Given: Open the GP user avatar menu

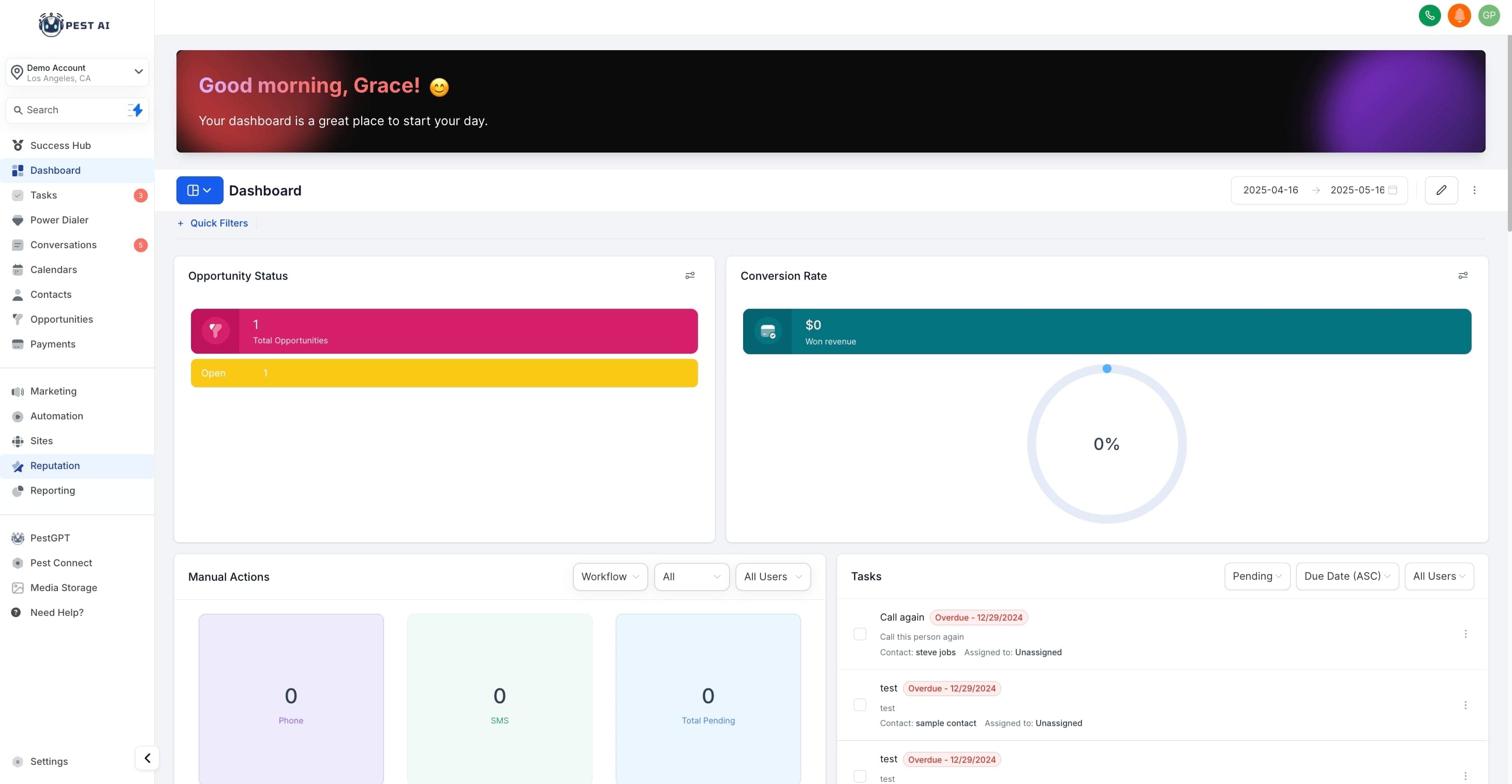Looking at the screenshot, I should click(x=1489, y=16).
